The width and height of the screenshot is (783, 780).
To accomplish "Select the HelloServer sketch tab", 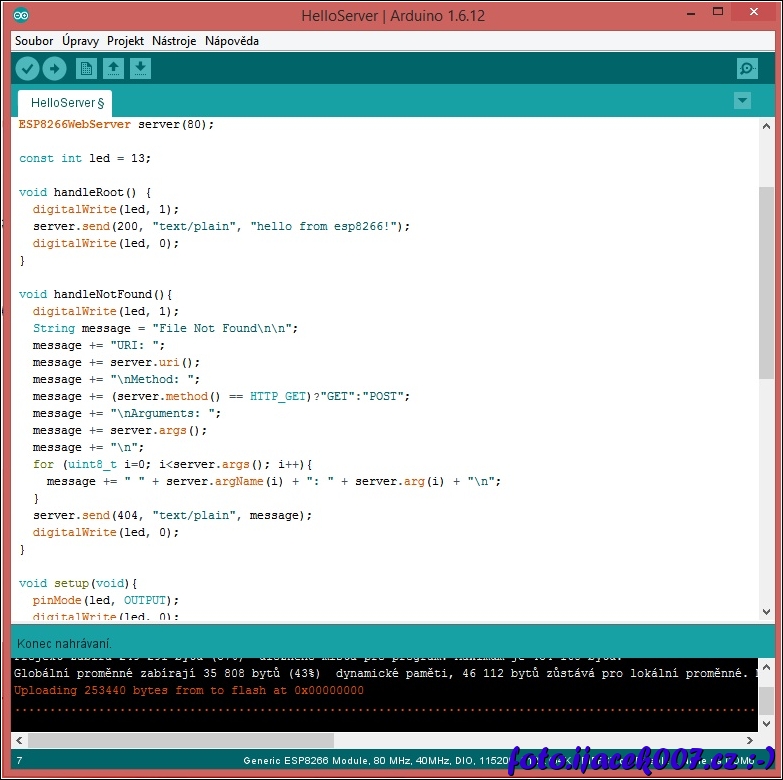I will 65,103.
